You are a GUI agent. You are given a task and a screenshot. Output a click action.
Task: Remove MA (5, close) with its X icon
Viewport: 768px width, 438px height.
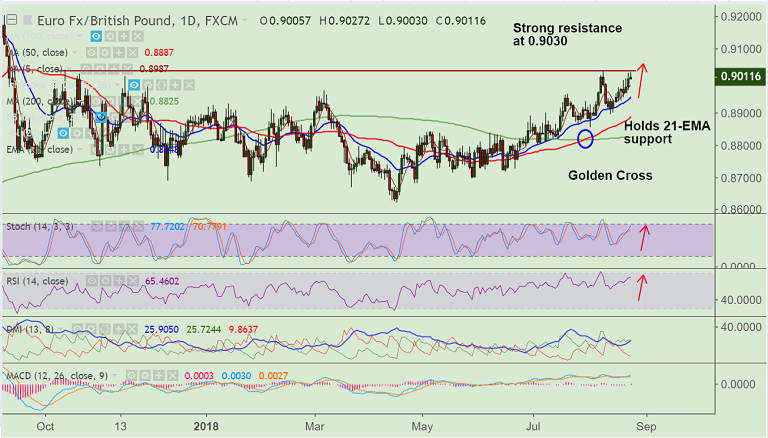tap(127, 69)
